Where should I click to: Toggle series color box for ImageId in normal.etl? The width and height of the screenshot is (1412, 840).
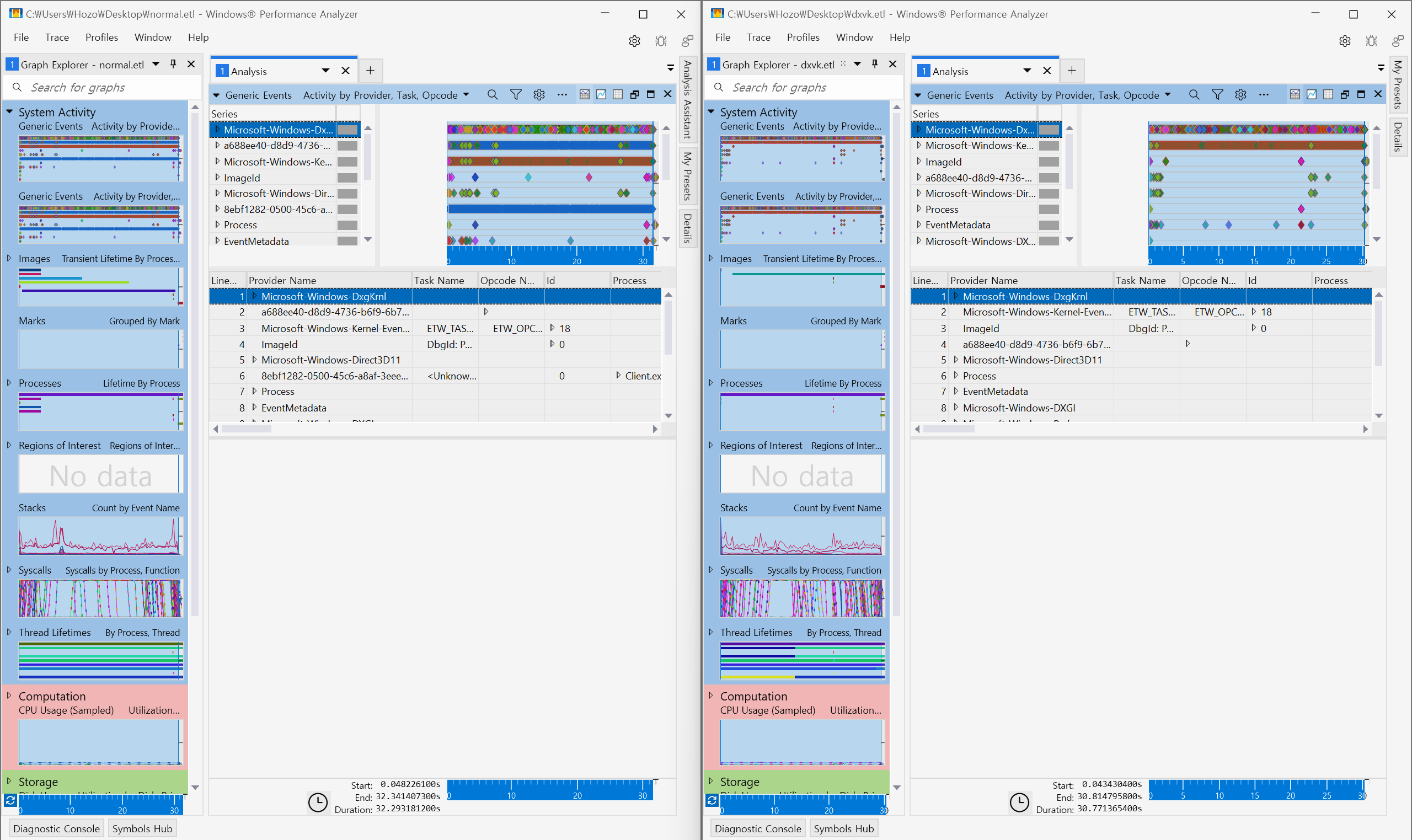[347, 178]
